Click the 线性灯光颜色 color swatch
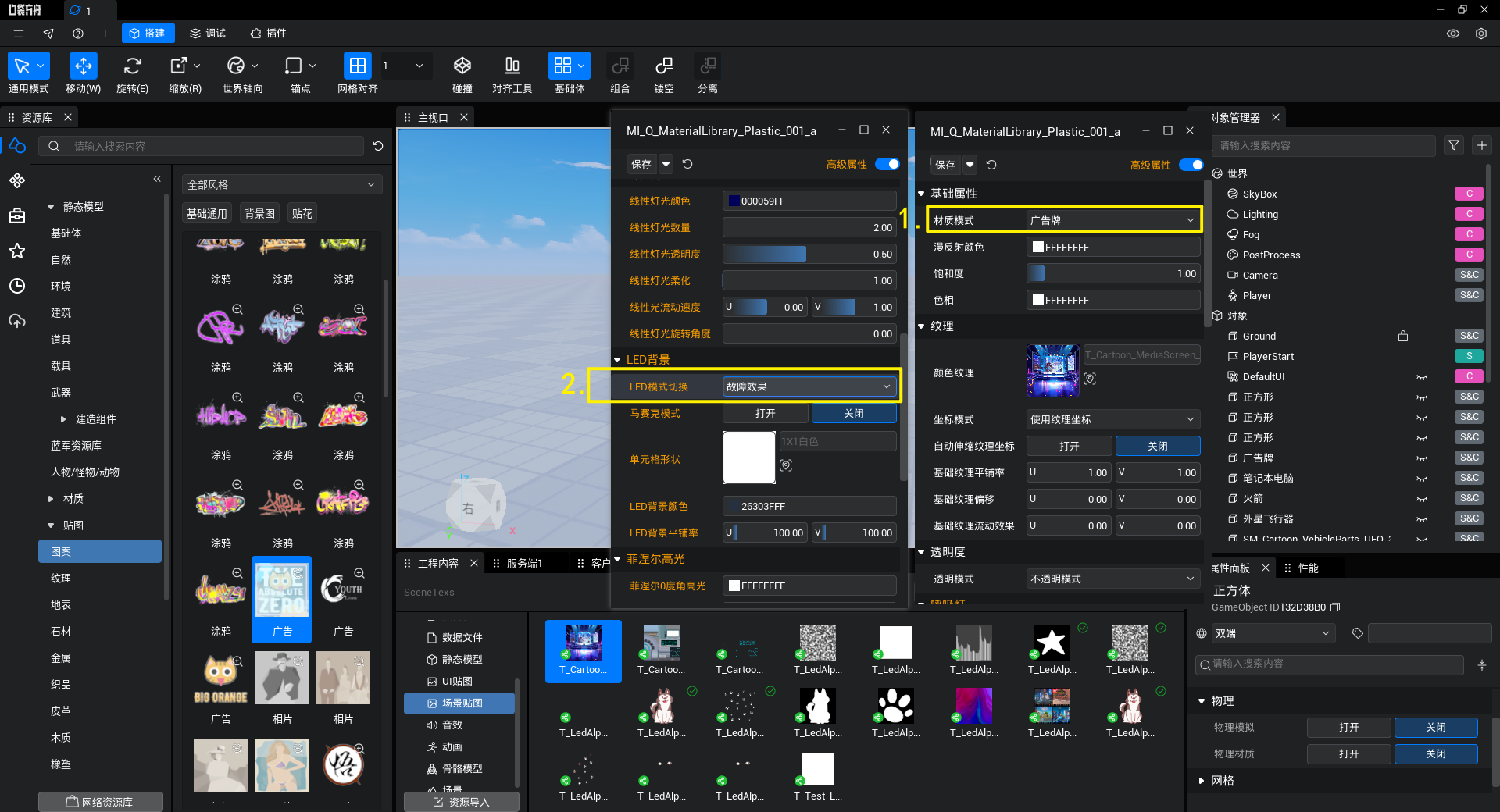Viewport: 1500px width, 812px height. 734,201
